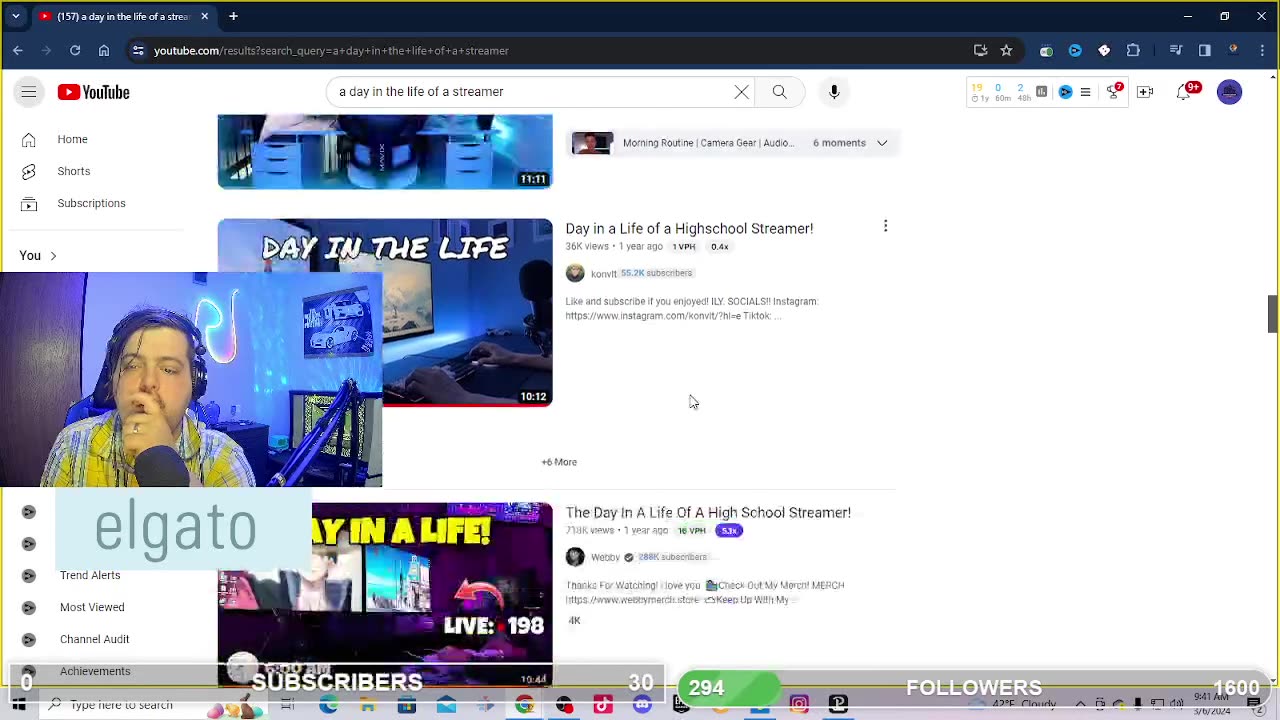This screenshot has width=1280, height=720.
Task: Open the vidIQ bar chart stats icon
Action: click(x=1041, y=92)
